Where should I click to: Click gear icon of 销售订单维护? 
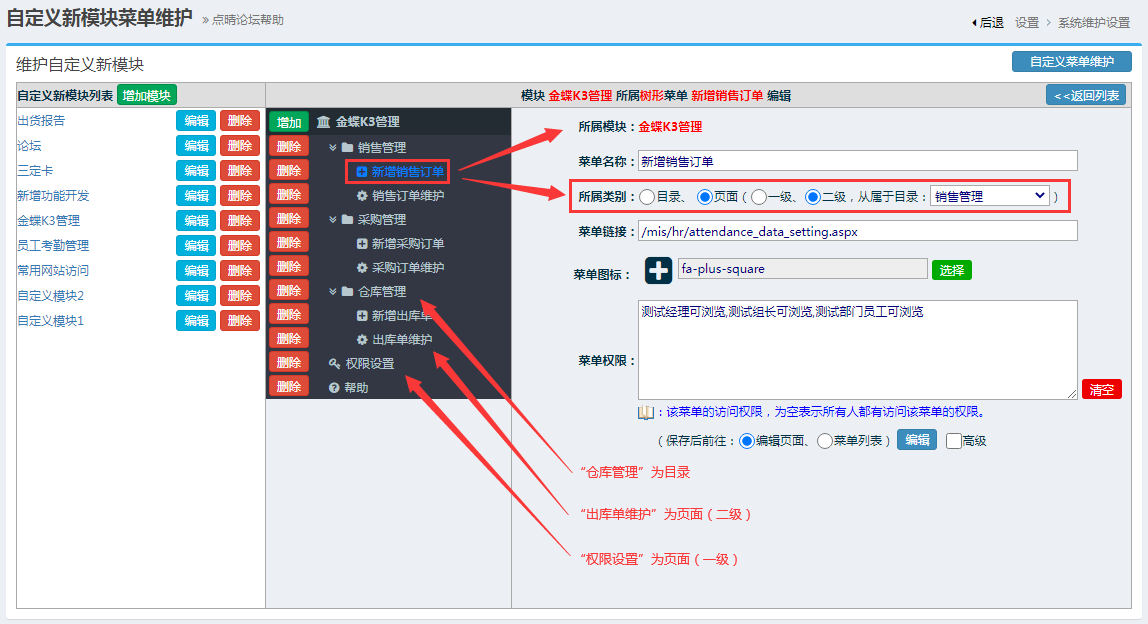362,196
